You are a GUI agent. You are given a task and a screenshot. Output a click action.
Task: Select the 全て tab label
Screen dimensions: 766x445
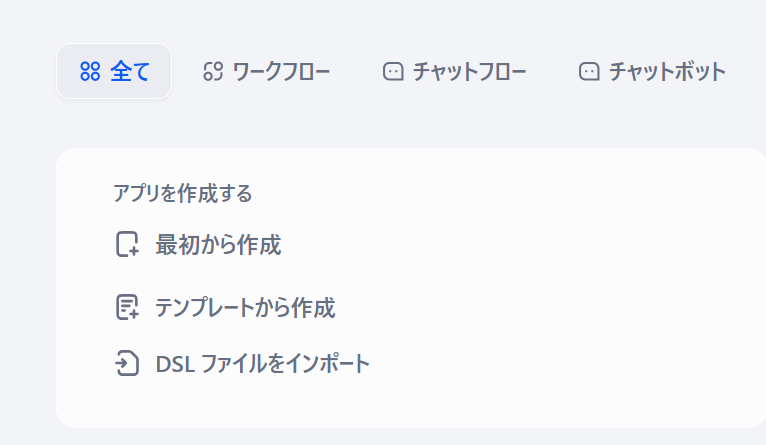pos(130,71)
